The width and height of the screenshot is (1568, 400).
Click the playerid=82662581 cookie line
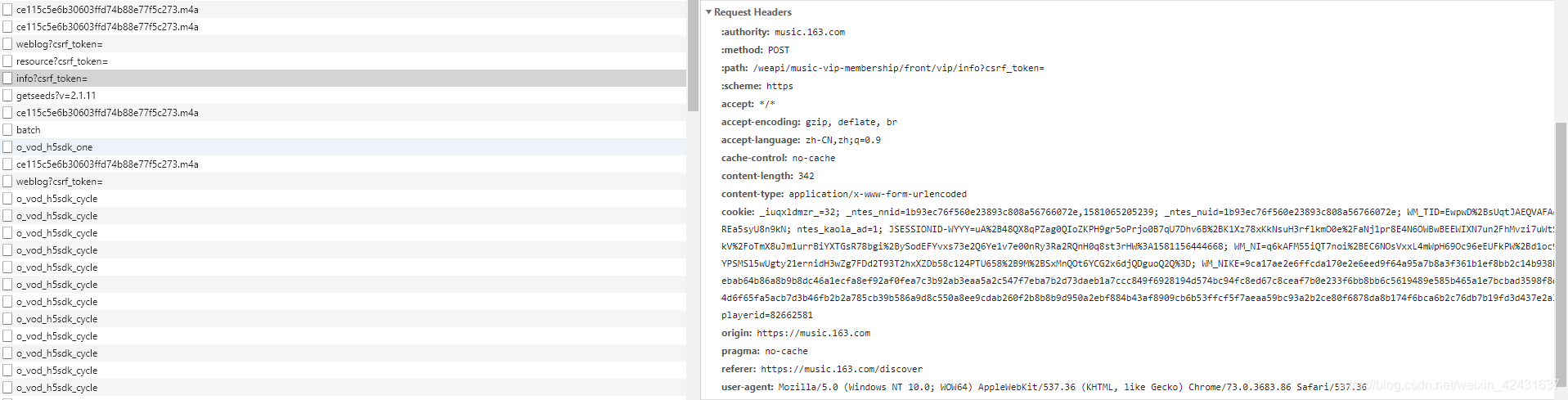coord(767,315)
